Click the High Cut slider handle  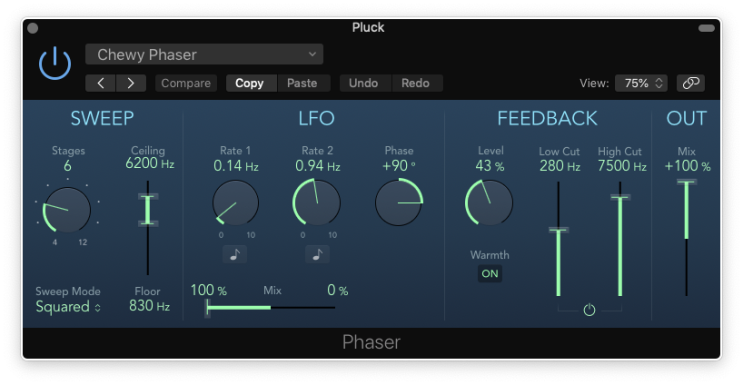[x=620, y=197]
